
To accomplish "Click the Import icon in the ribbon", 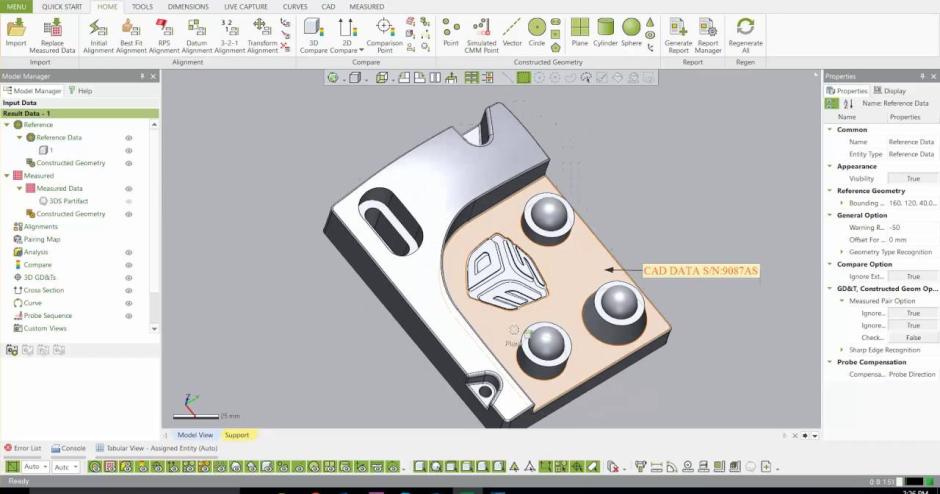I will pos(16,33).
